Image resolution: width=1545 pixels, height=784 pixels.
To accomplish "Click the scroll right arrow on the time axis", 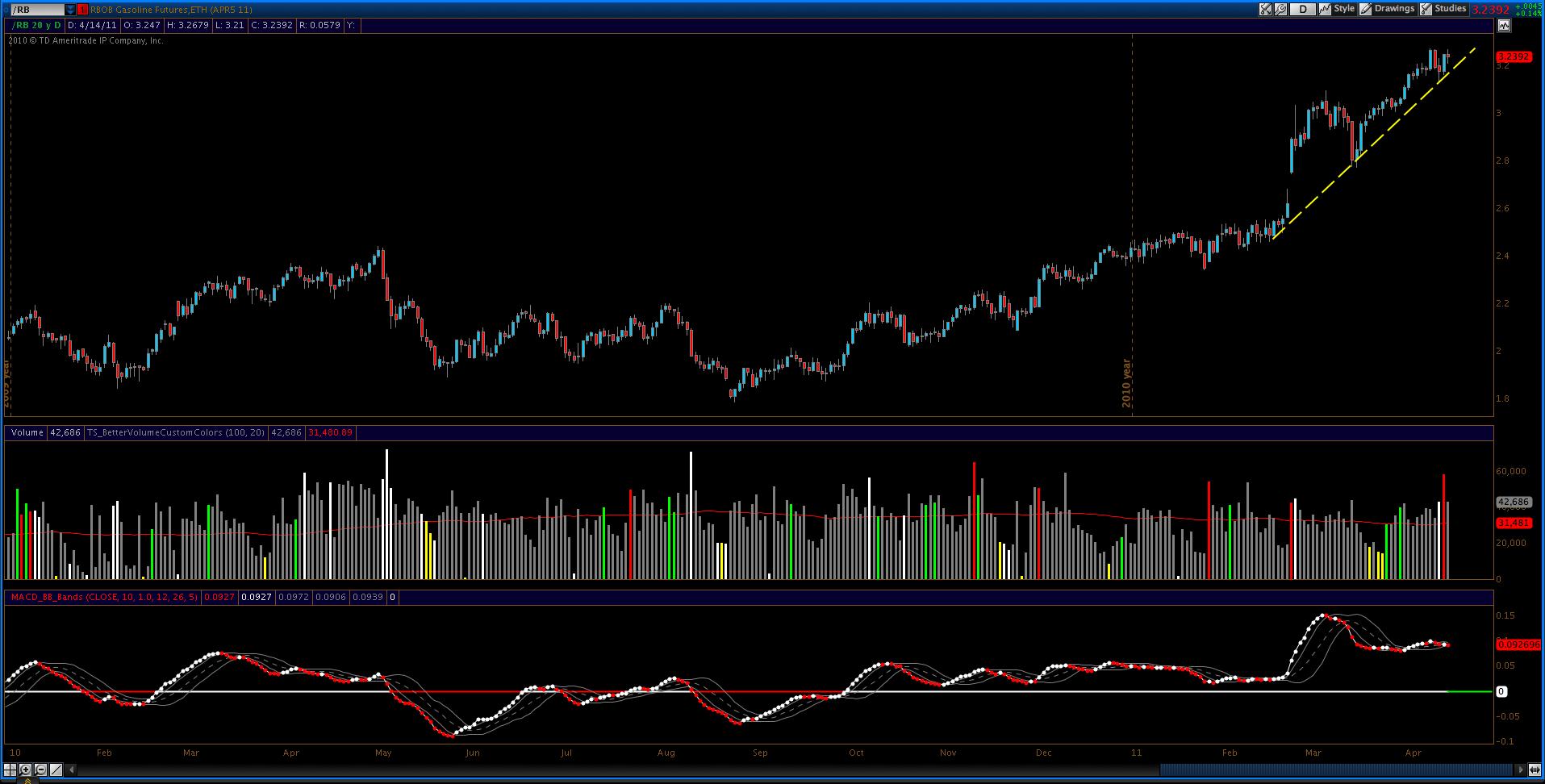I will tap(1521, 769).
